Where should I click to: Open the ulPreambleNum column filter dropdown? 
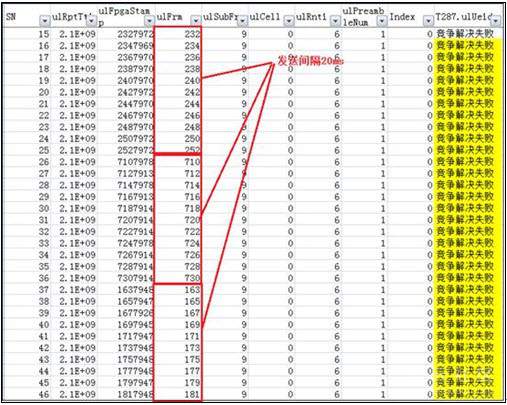382,22
